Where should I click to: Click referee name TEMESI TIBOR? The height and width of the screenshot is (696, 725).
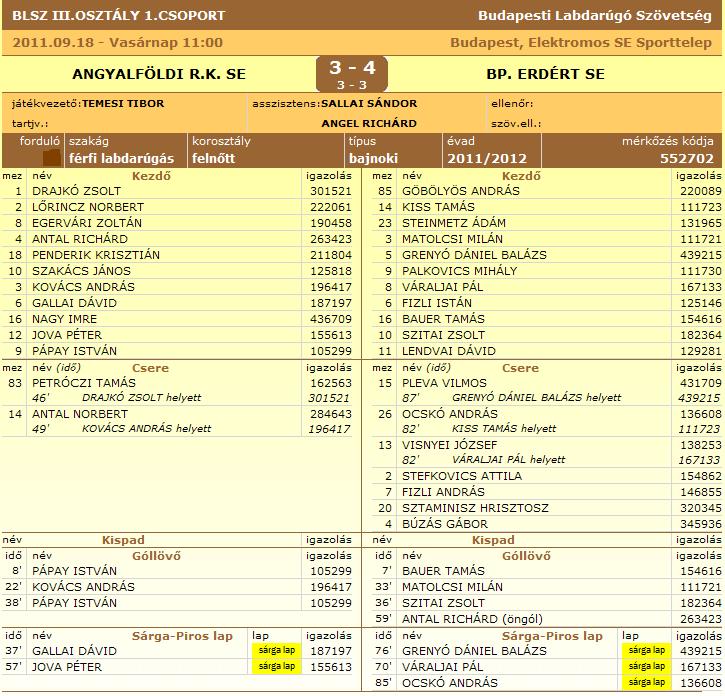tap(123, 104)
